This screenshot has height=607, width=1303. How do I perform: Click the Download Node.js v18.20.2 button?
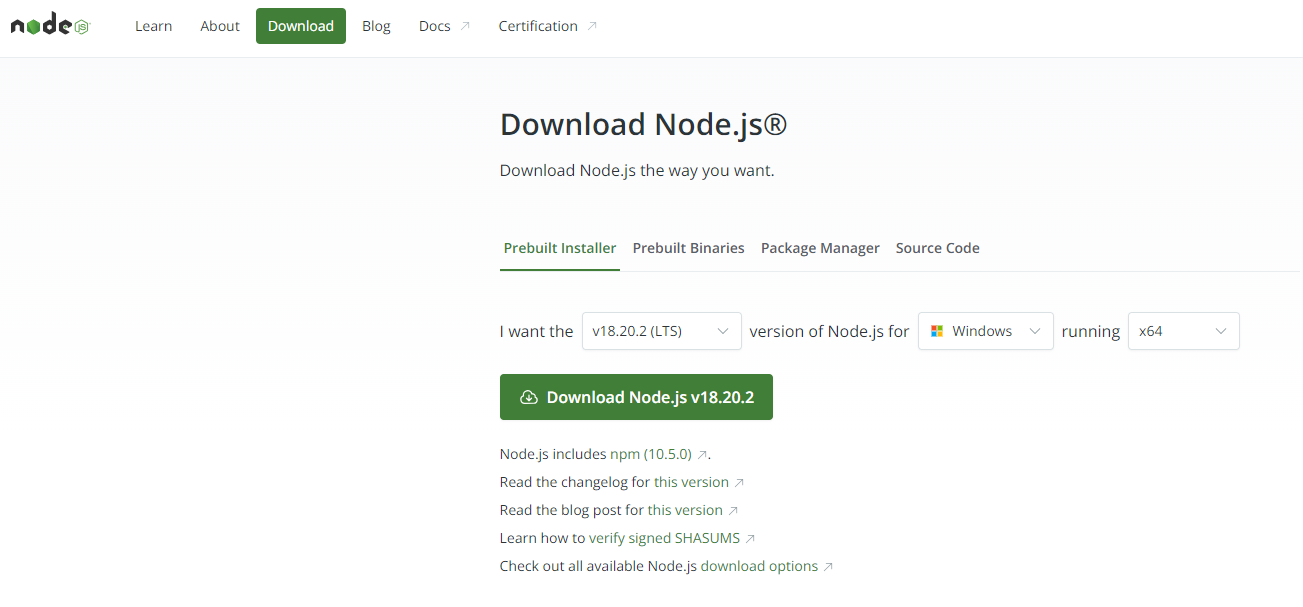(x=636, y=397)
